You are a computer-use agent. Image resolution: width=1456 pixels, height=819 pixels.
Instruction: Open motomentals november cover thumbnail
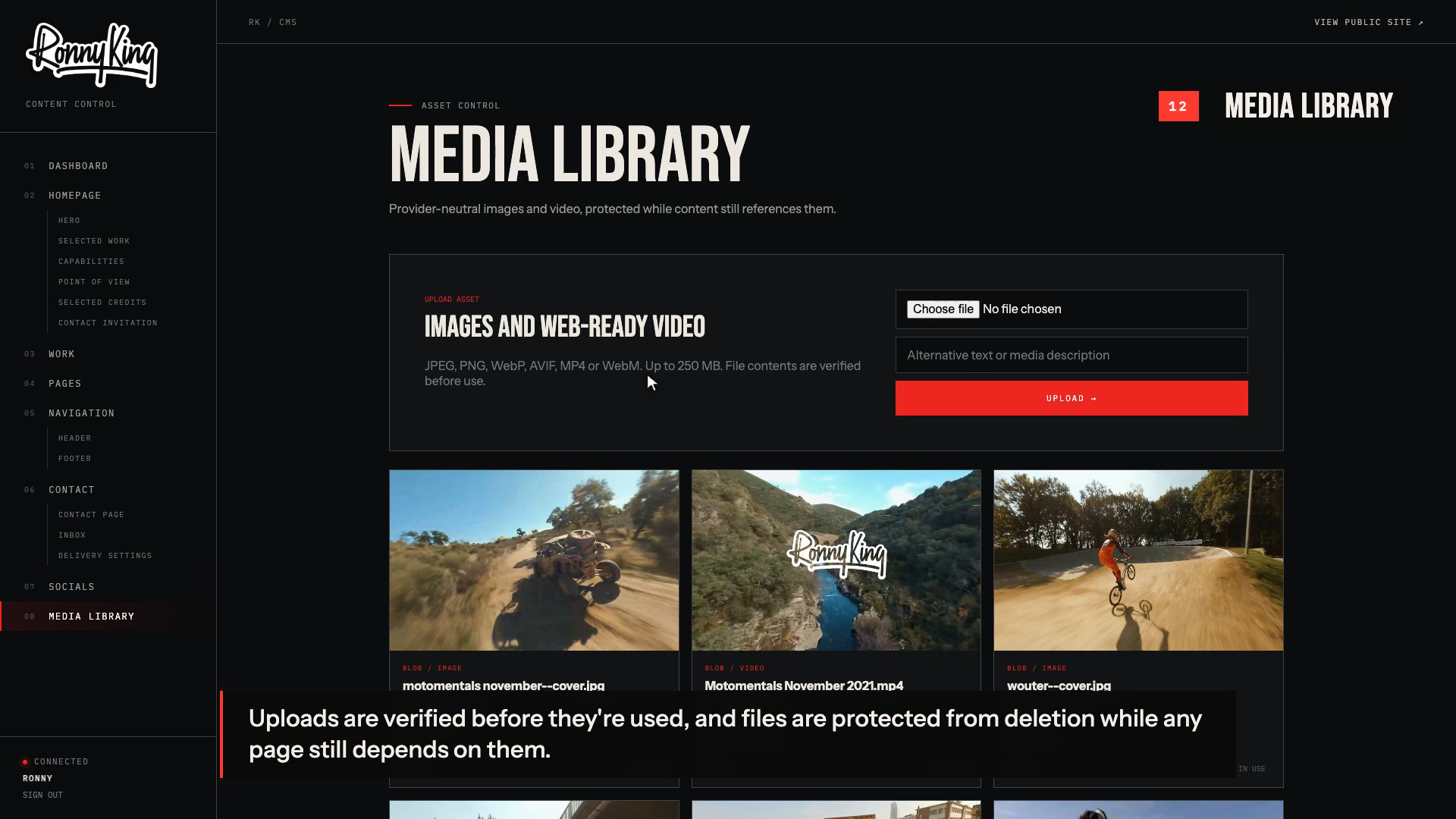pyautogui.click(x=534, y=560)
